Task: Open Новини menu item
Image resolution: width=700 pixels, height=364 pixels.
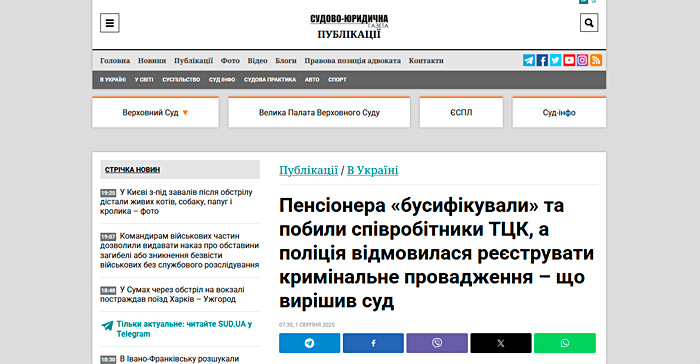Action: coord(152,61)
